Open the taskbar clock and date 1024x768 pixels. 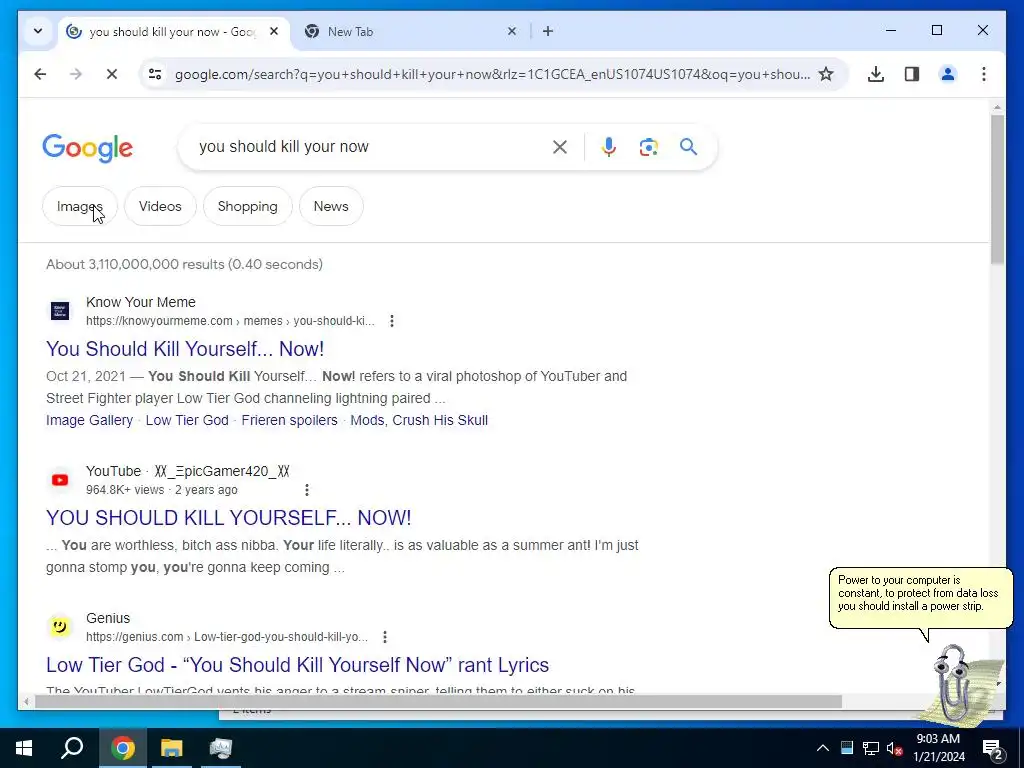point(938,748)
